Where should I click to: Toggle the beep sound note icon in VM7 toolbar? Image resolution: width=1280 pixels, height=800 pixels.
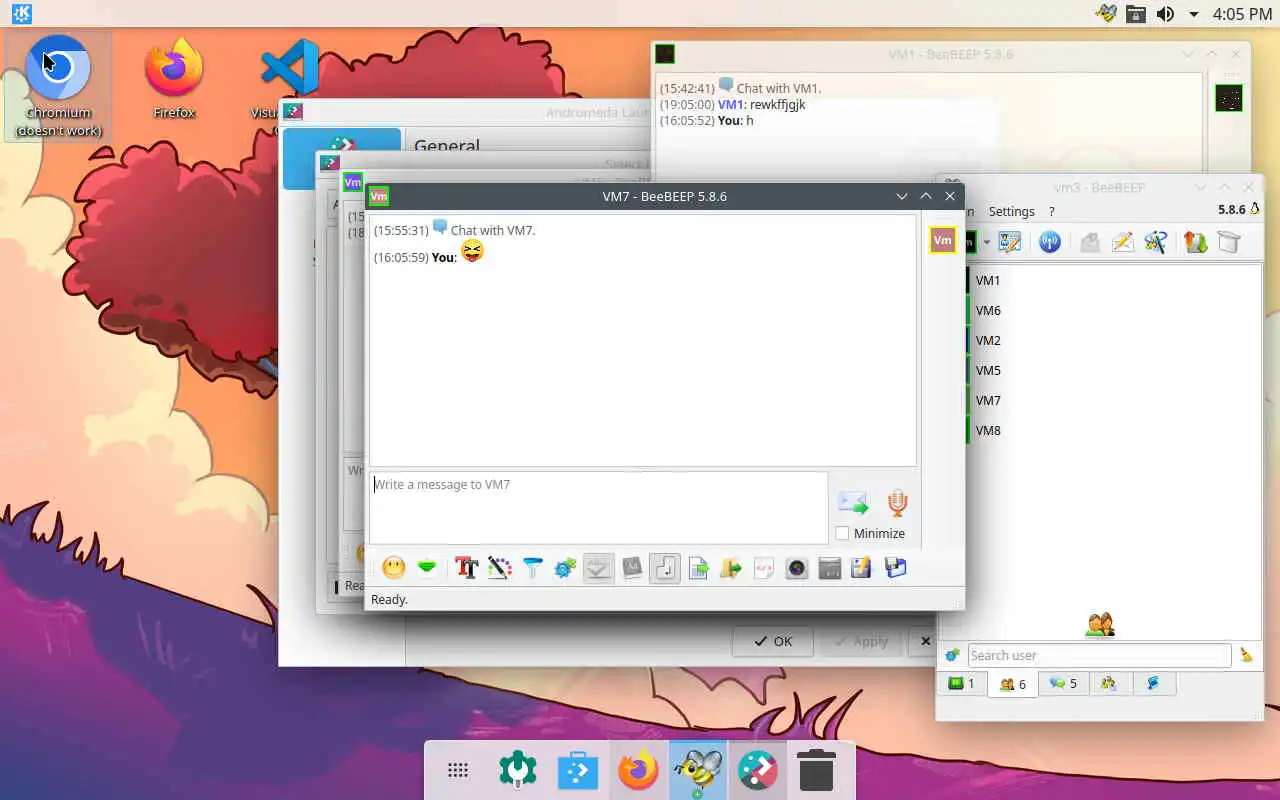tap(665, 568)
